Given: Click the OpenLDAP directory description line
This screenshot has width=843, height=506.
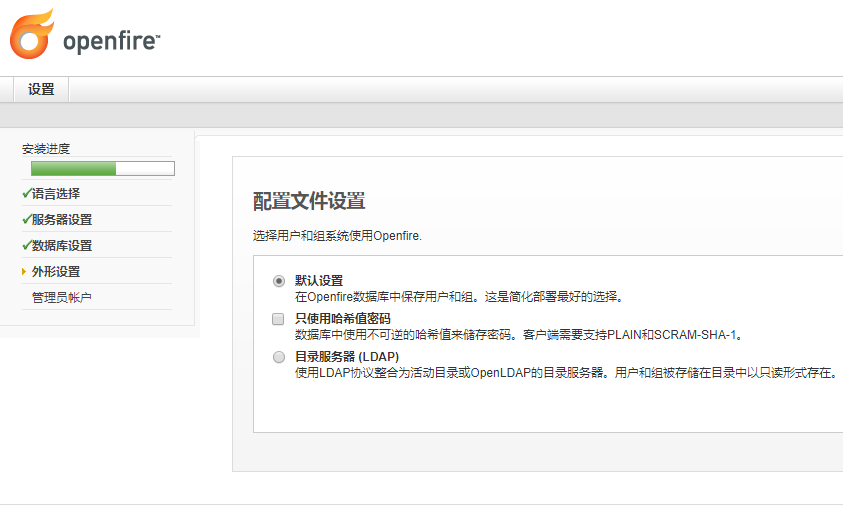Looking at the screenshot, I should click(x=566, y=373).
